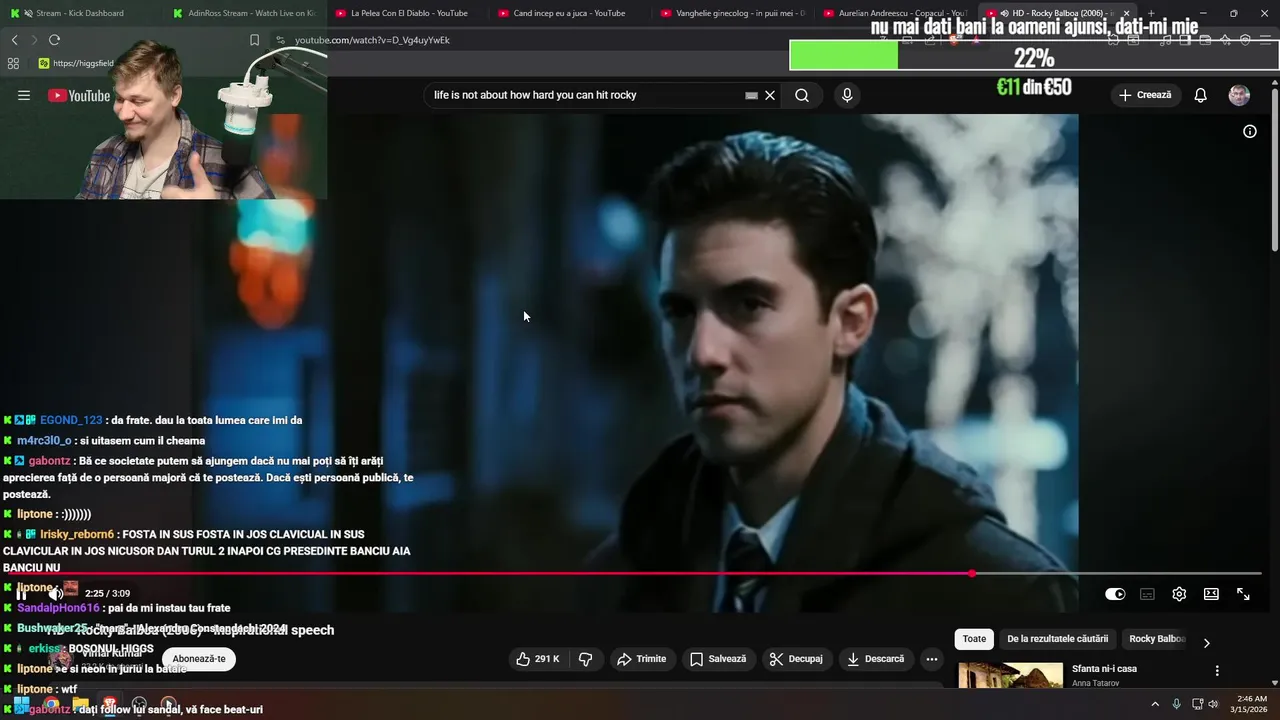Screen dimensions: 1280x720
Task: Open the YouTube account avatar menu
Action: point(1239,95)
